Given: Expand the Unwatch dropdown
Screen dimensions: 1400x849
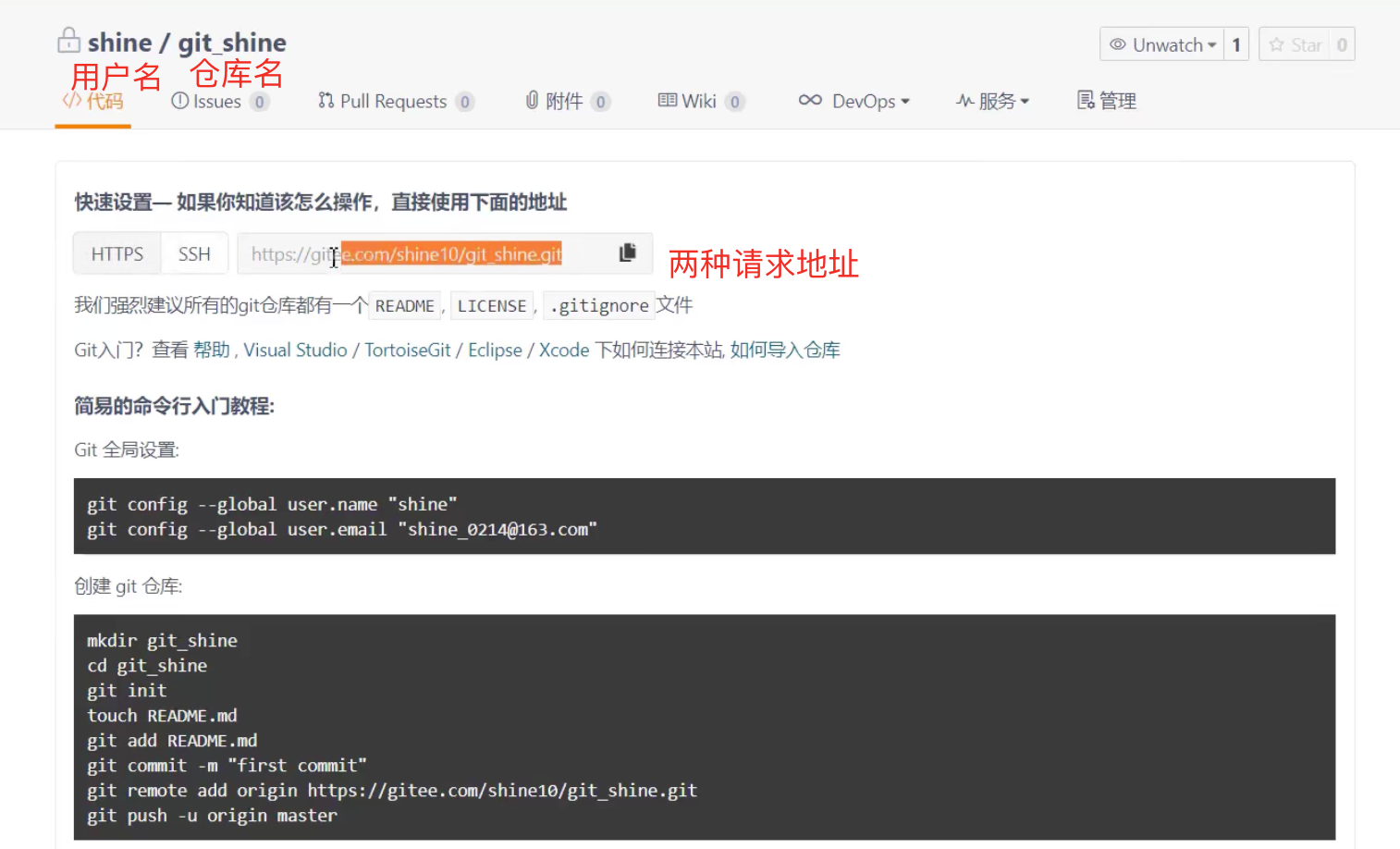Looking at the screenshot, I should 1211,45.
